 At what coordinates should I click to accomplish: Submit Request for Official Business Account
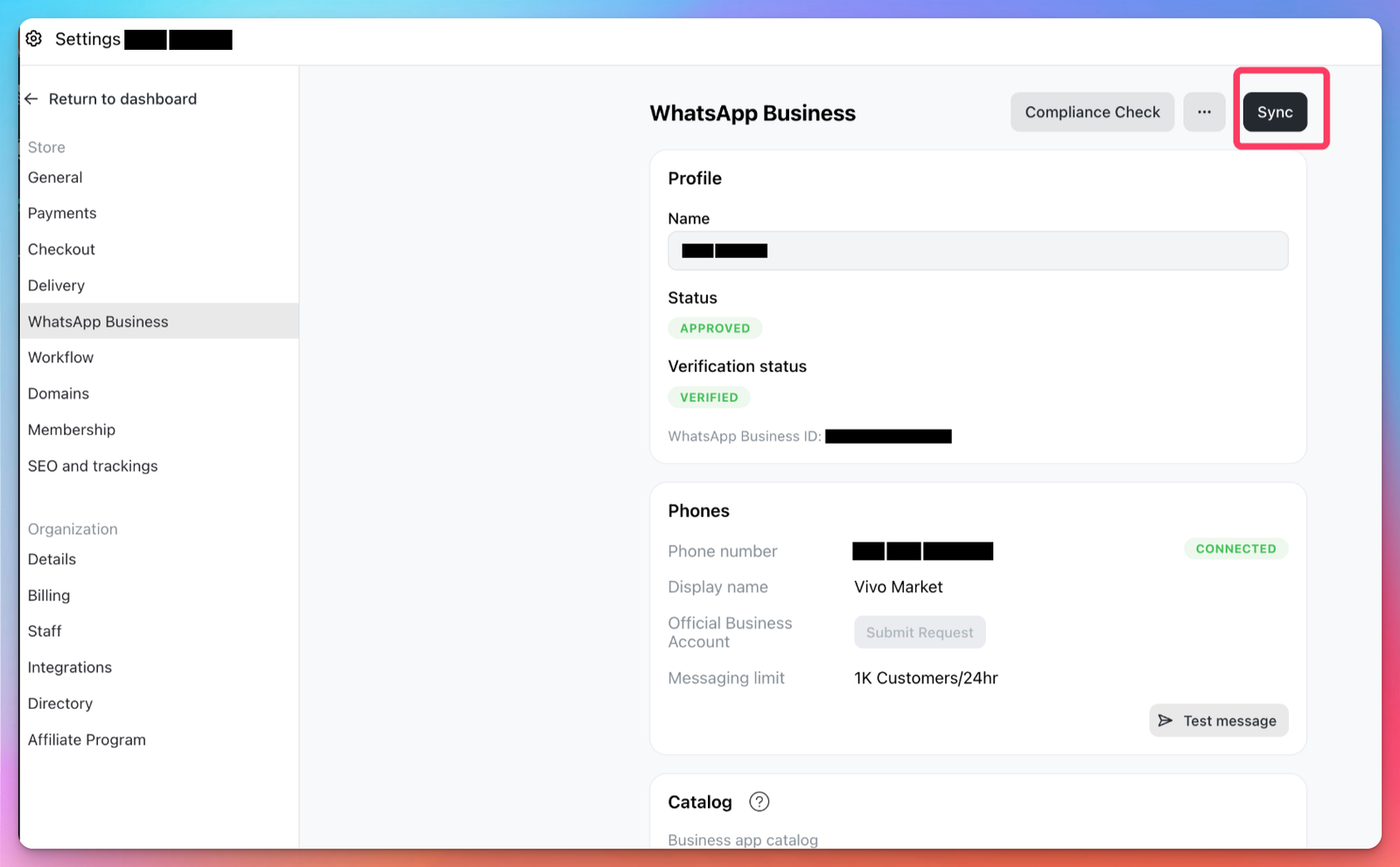[x=920, y=632]
